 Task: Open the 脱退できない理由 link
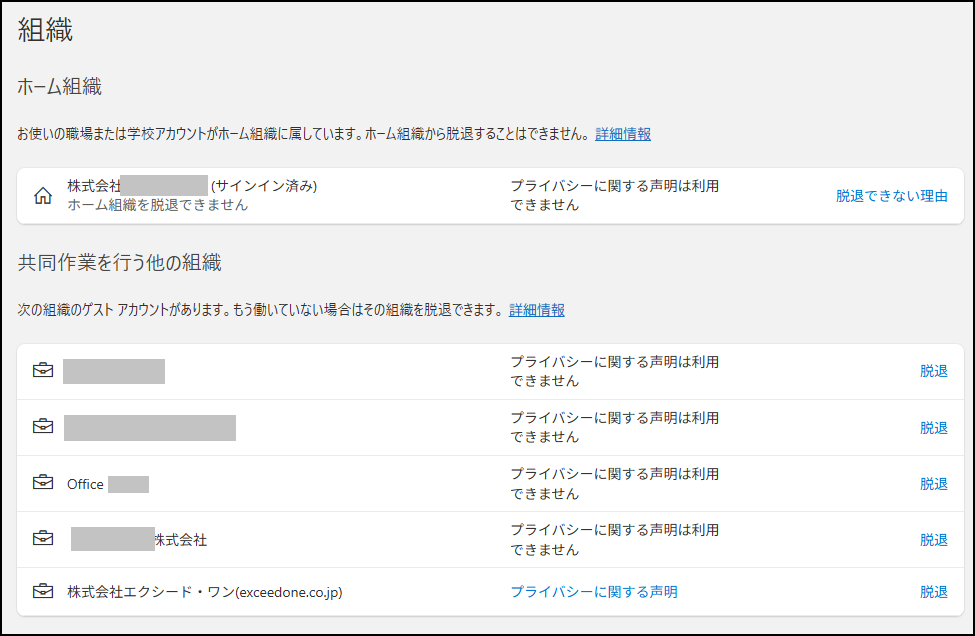click(x=892, y=196)
